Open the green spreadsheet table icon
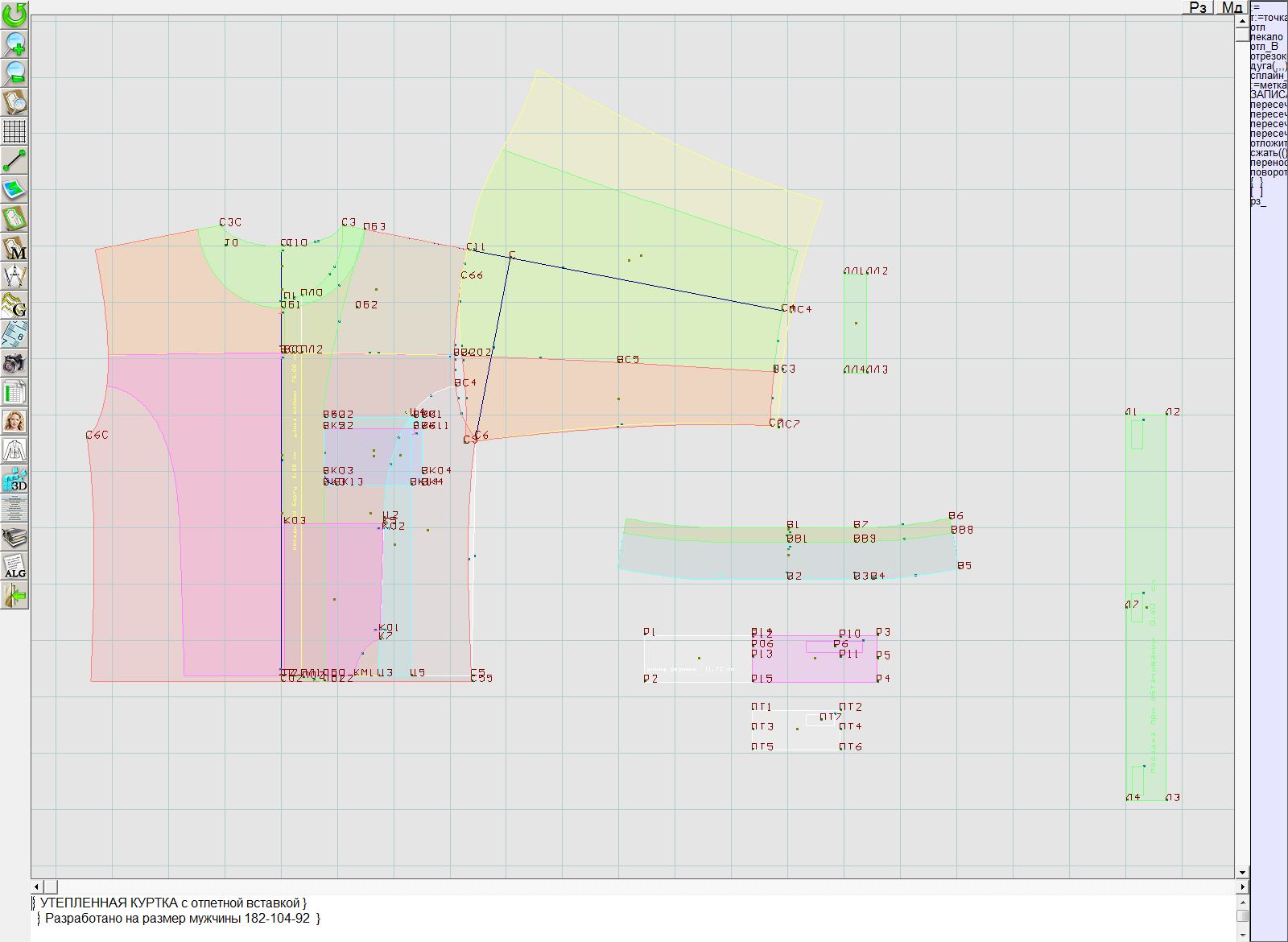Image resolution: width=1288 pixels, height=942 pixels. [x=14, y=393]
